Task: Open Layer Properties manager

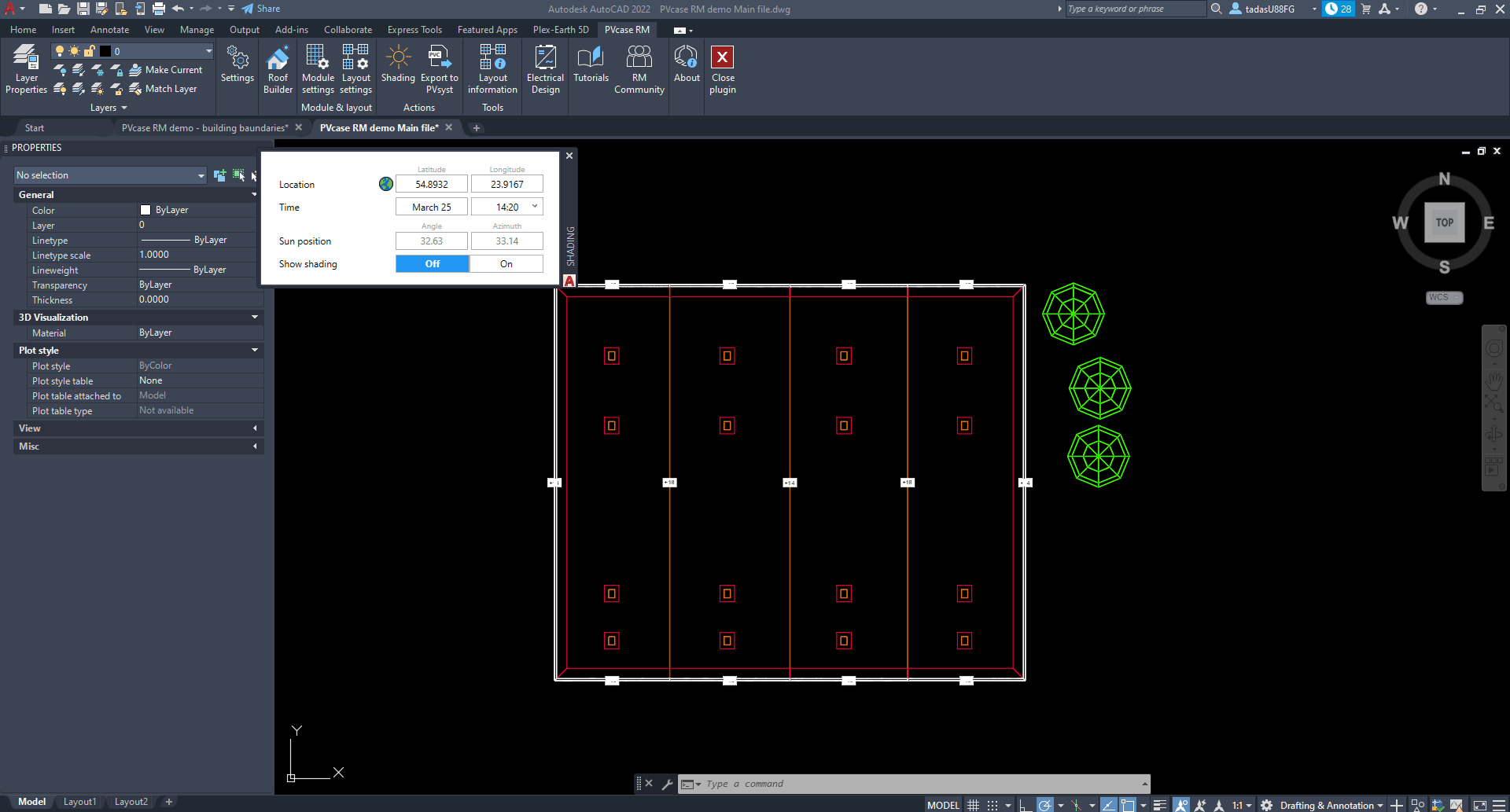Action: (x=26, y=69)
